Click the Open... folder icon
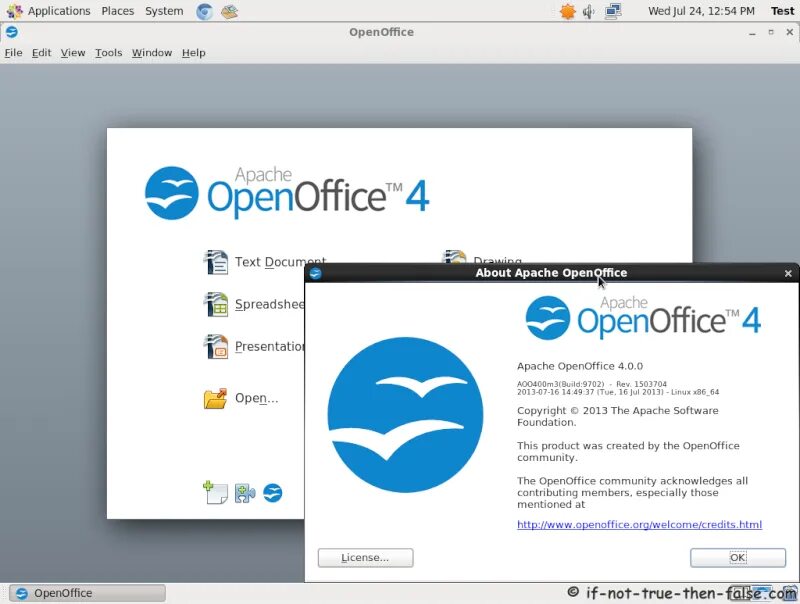The image size is (800, 604). [x=215, y=398]
